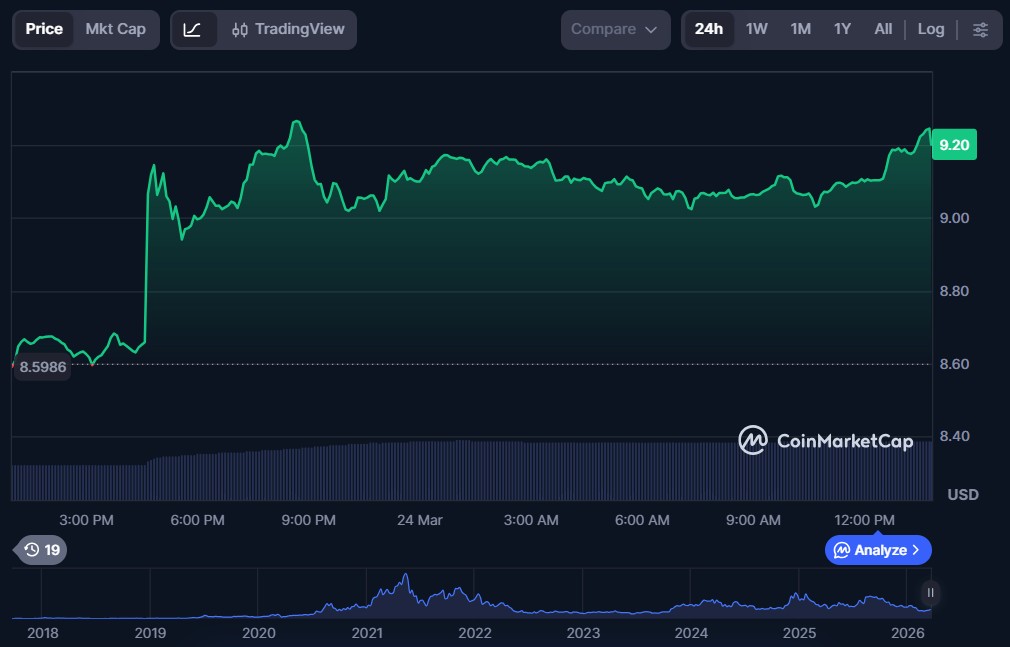Image resolution: width=1010 pixels, height=647 pixels.
Task: Switch to the 1Y timeframe tab
Action: 843,29
